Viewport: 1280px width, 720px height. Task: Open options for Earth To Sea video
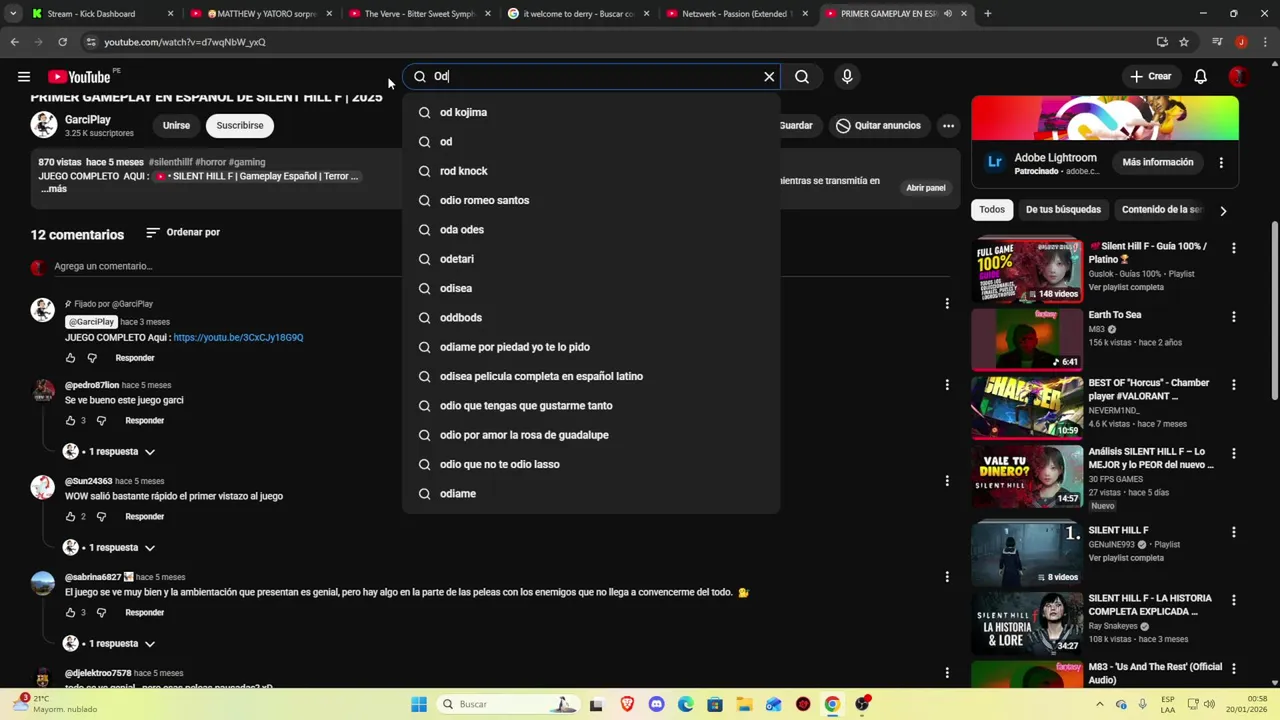[1233, 316]
